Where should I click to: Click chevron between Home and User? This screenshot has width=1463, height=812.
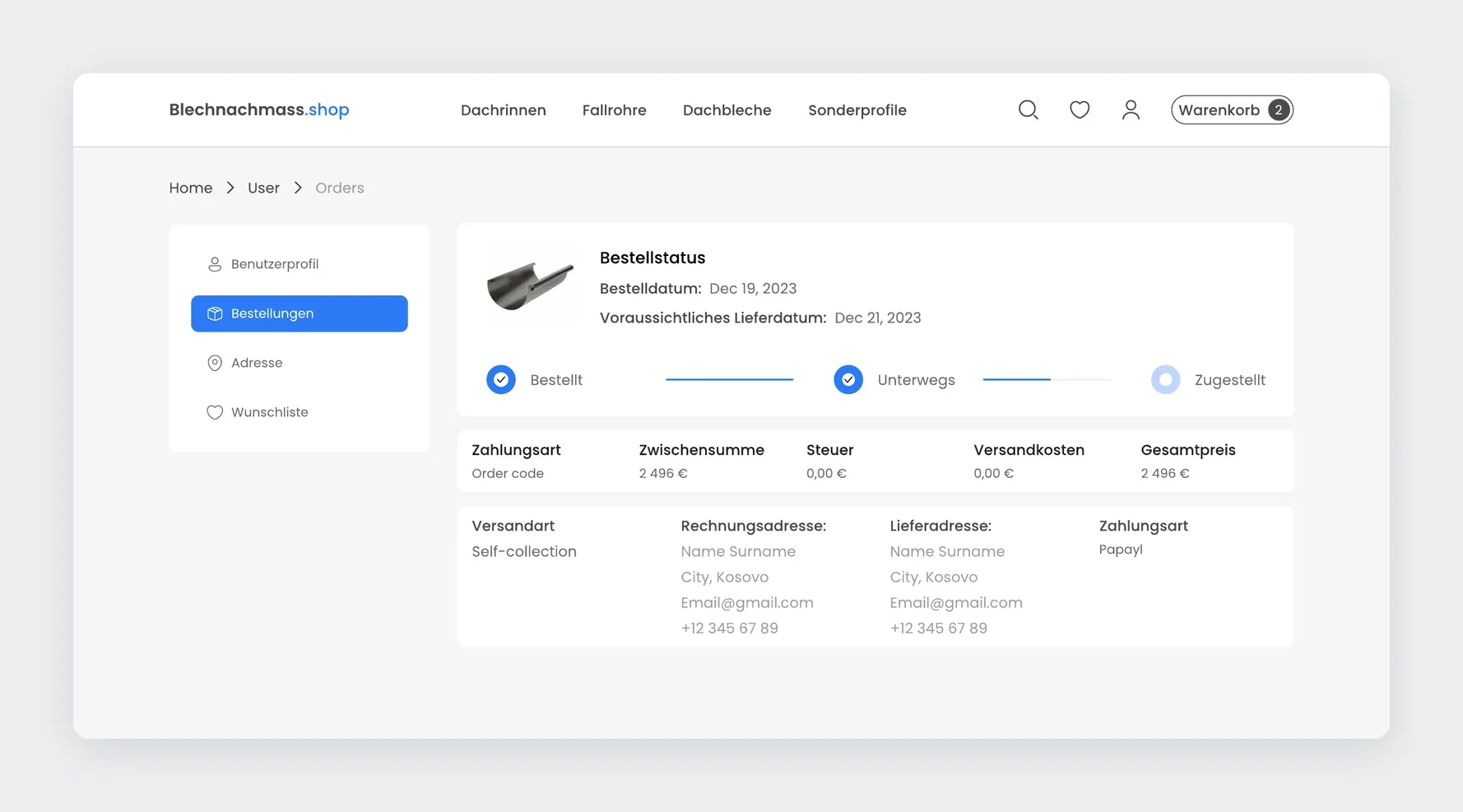coord(230,188)
